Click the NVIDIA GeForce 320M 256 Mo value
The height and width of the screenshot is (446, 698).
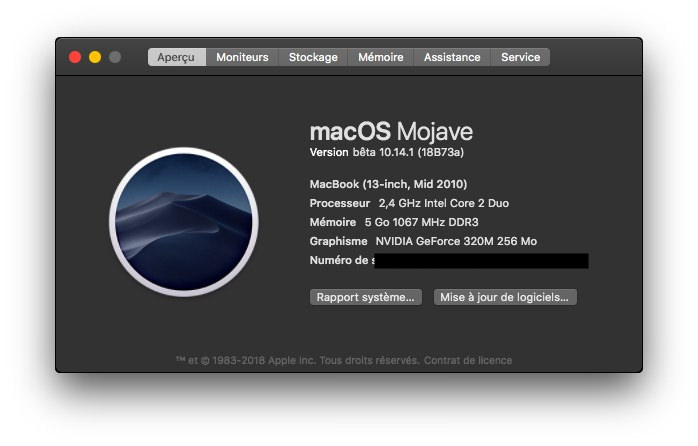(x=456, y=241)
